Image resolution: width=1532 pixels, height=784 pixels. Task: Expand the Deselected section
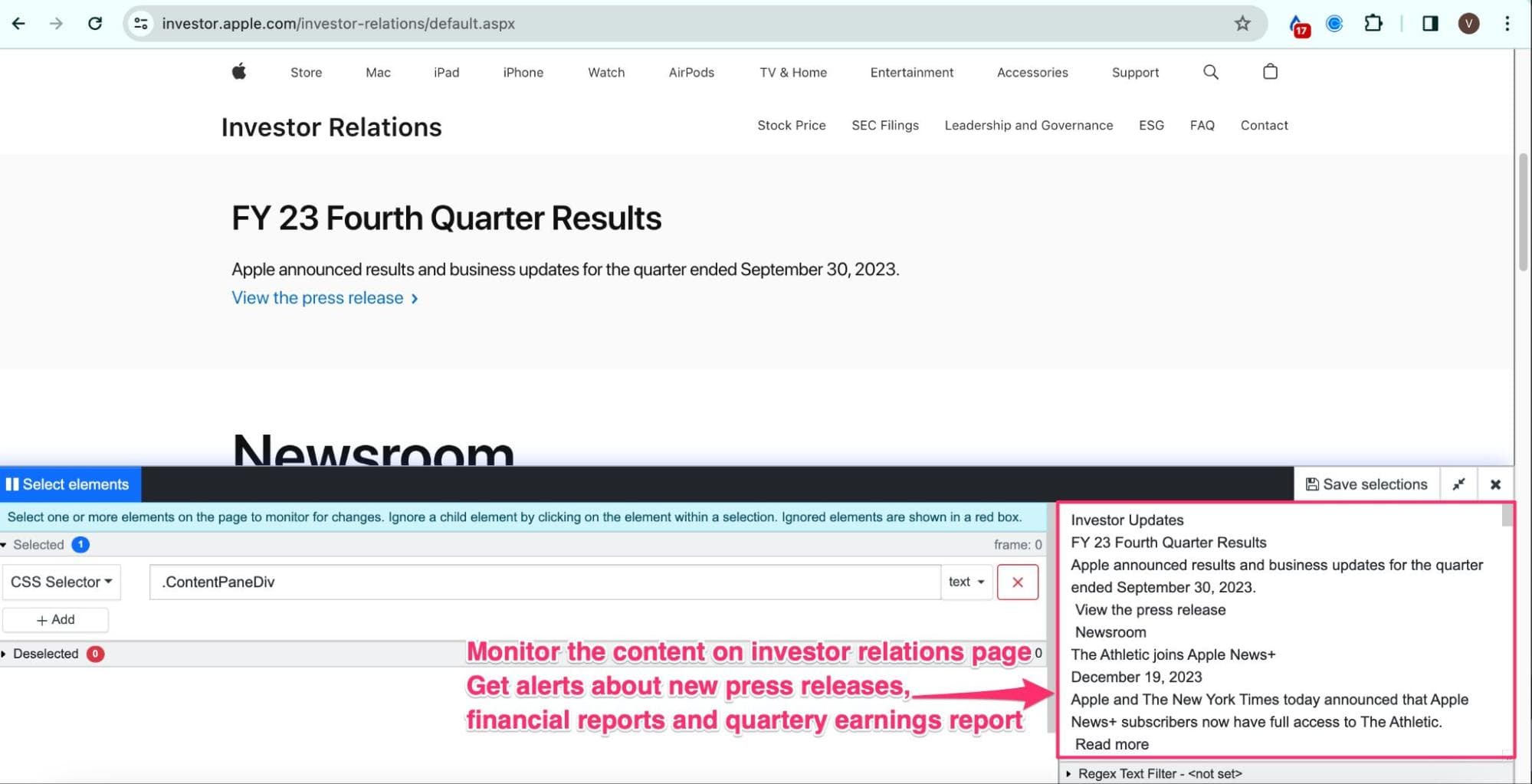pyautogui.click(x=44, y=654)
